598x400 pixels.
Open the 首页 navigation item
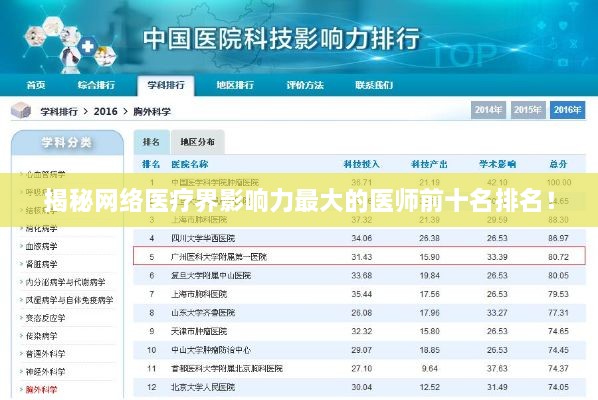point(36,85)
